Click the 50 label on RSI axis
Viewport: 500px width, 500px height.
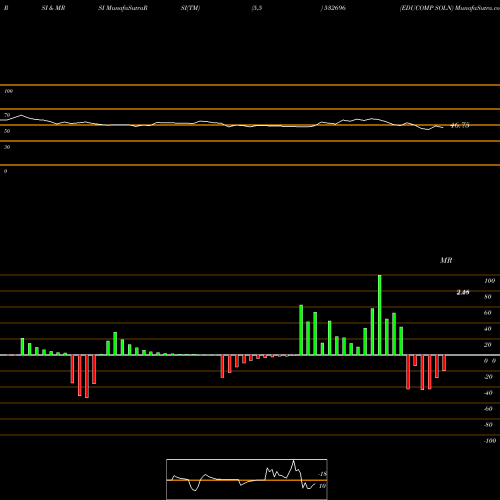7,131
